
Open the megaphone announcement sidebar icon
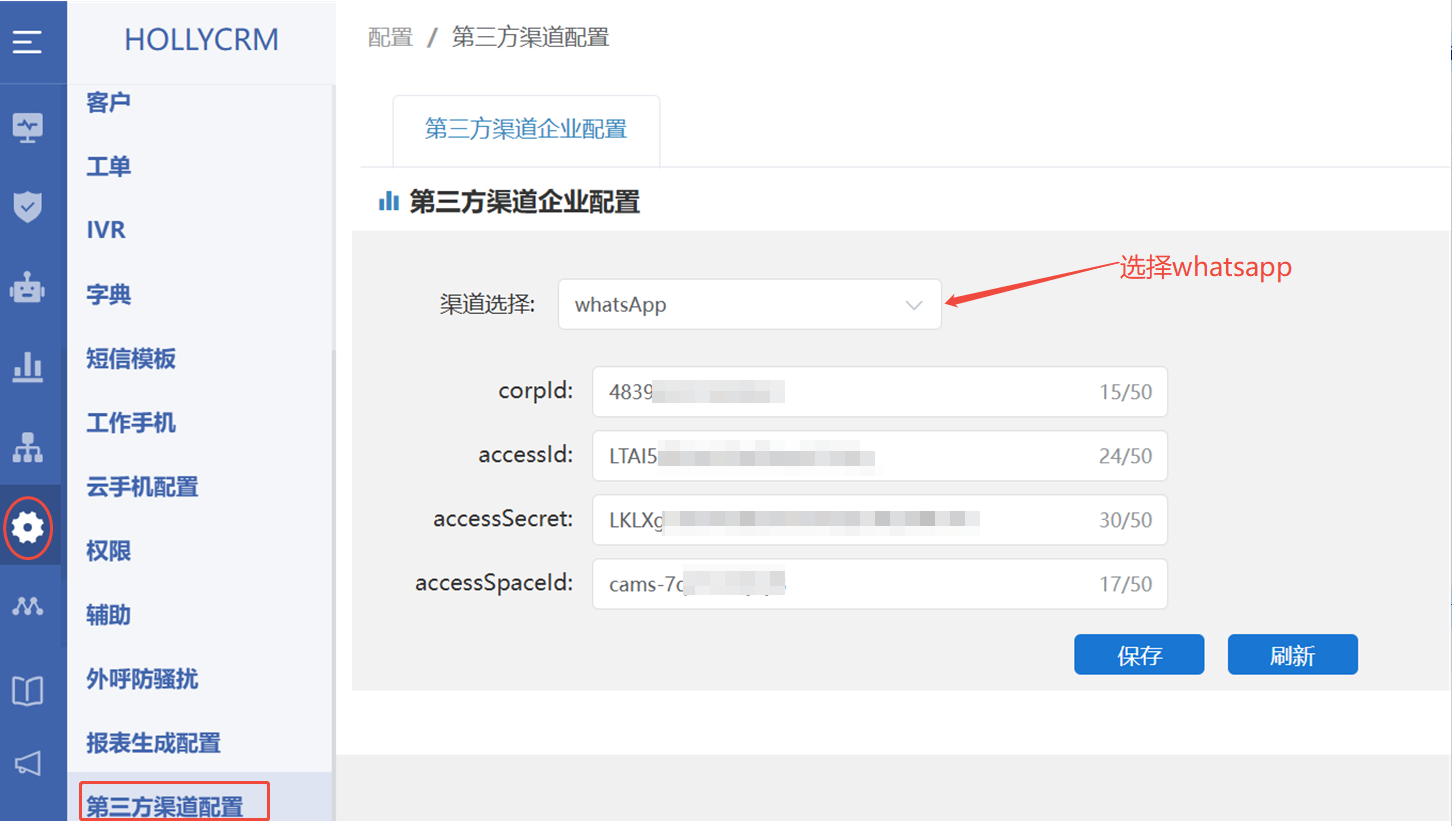tap(27, 765)
